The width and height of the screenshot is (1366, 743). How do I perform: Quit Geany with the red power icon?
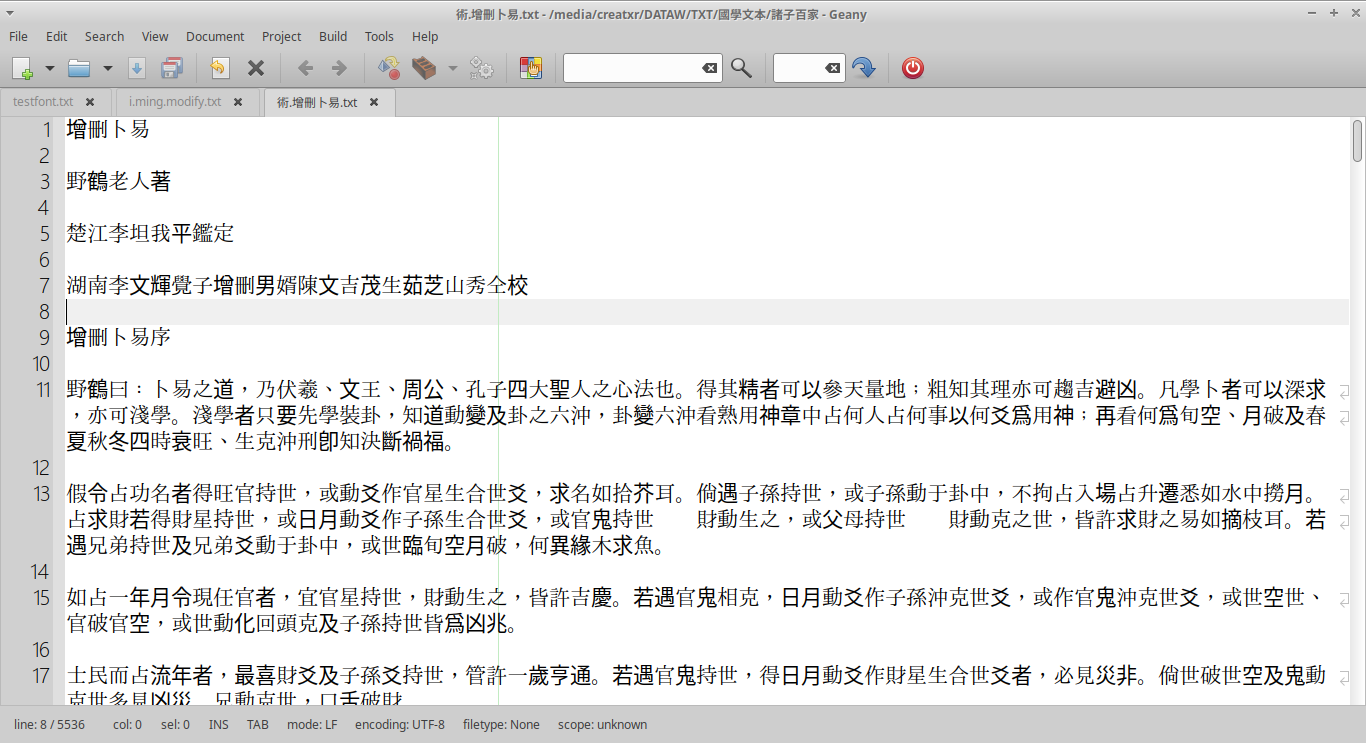pos(911,68)
